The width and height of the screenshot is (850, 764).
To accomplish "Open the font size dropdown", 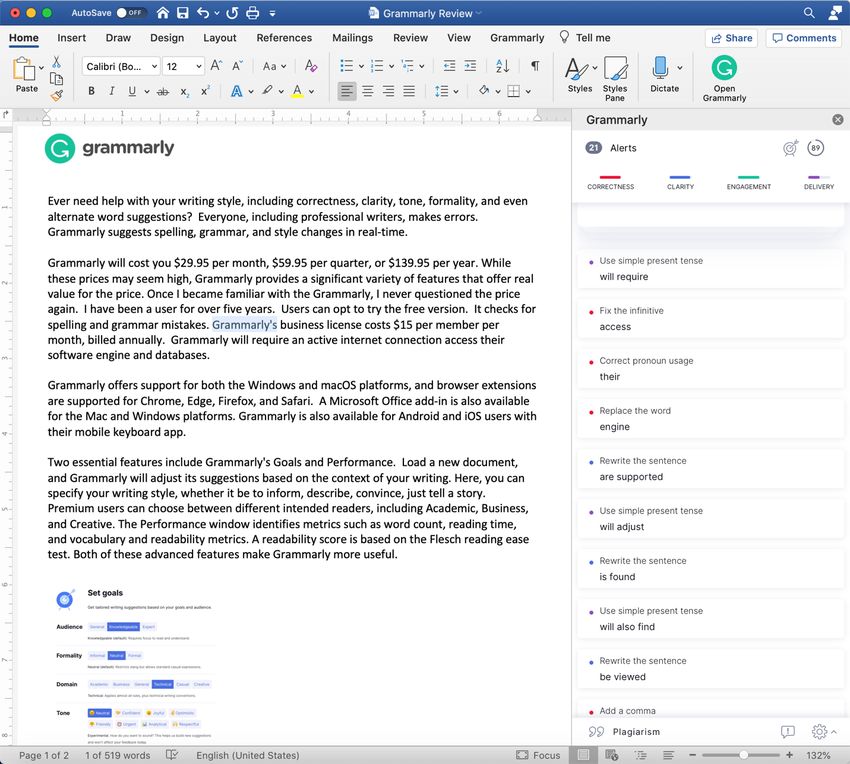I will click(199, 66).
